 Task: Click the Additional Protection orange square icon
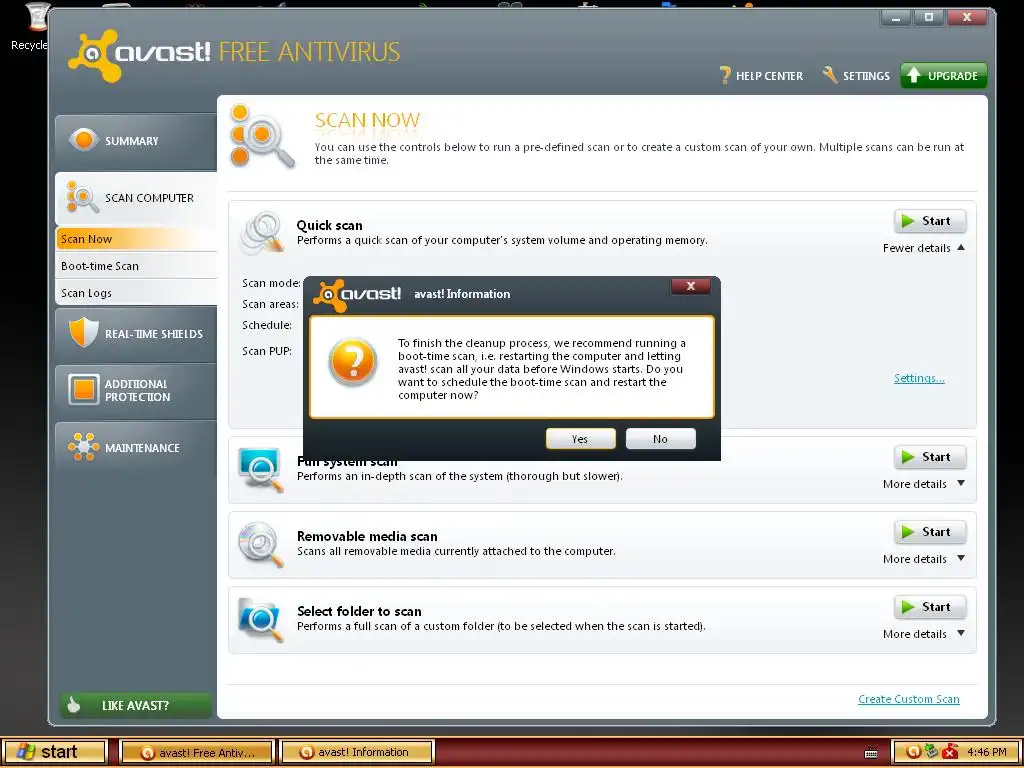click(84, 390)
